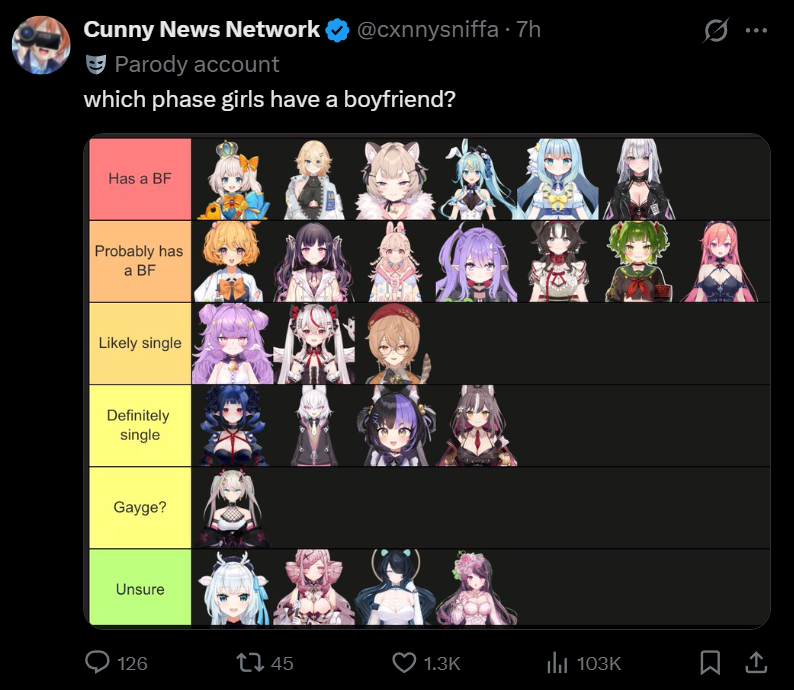The image size is (794, 690).
Task: Like the post with the heart icon
Action: [x=404, y=663]
